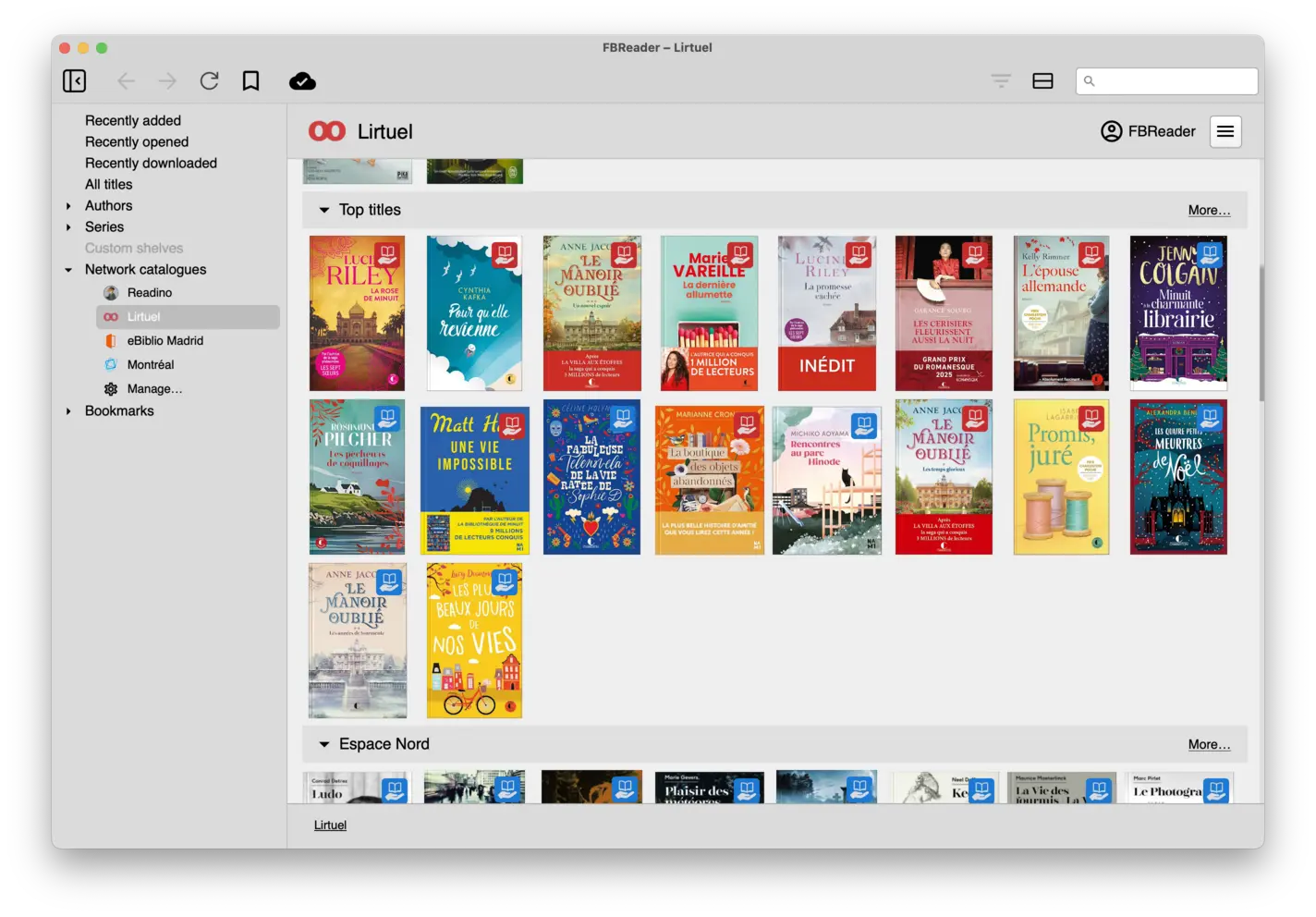Open Pour qu'elle revienne book cover
The height and width of the screenshot is (917, 1316).
point(474,313)
